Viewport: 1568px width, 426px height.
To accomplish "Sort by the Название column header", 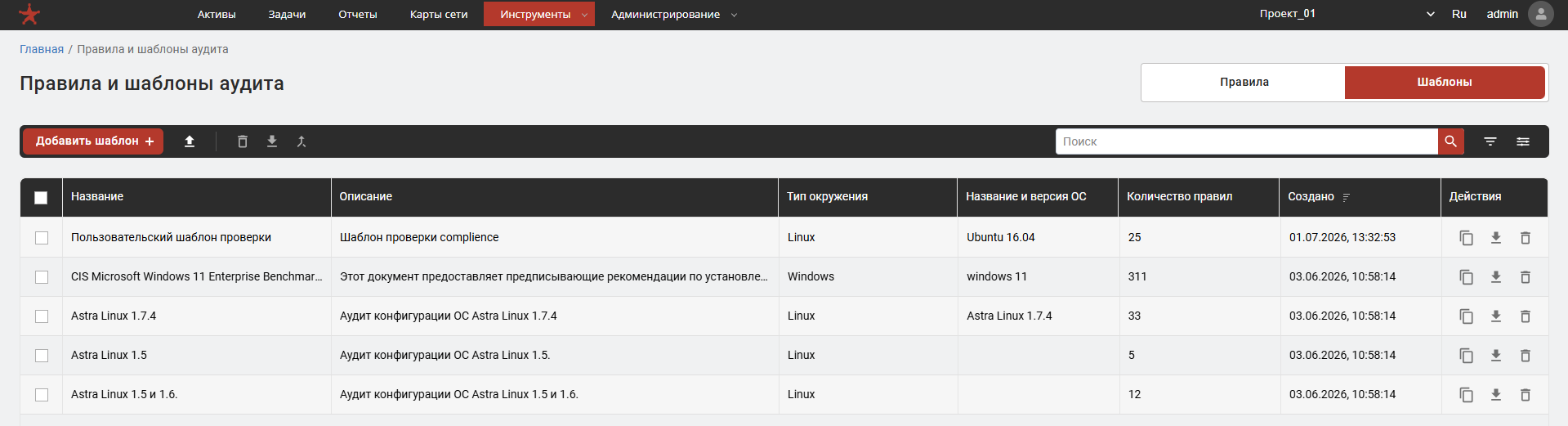I will pos(97,197).
